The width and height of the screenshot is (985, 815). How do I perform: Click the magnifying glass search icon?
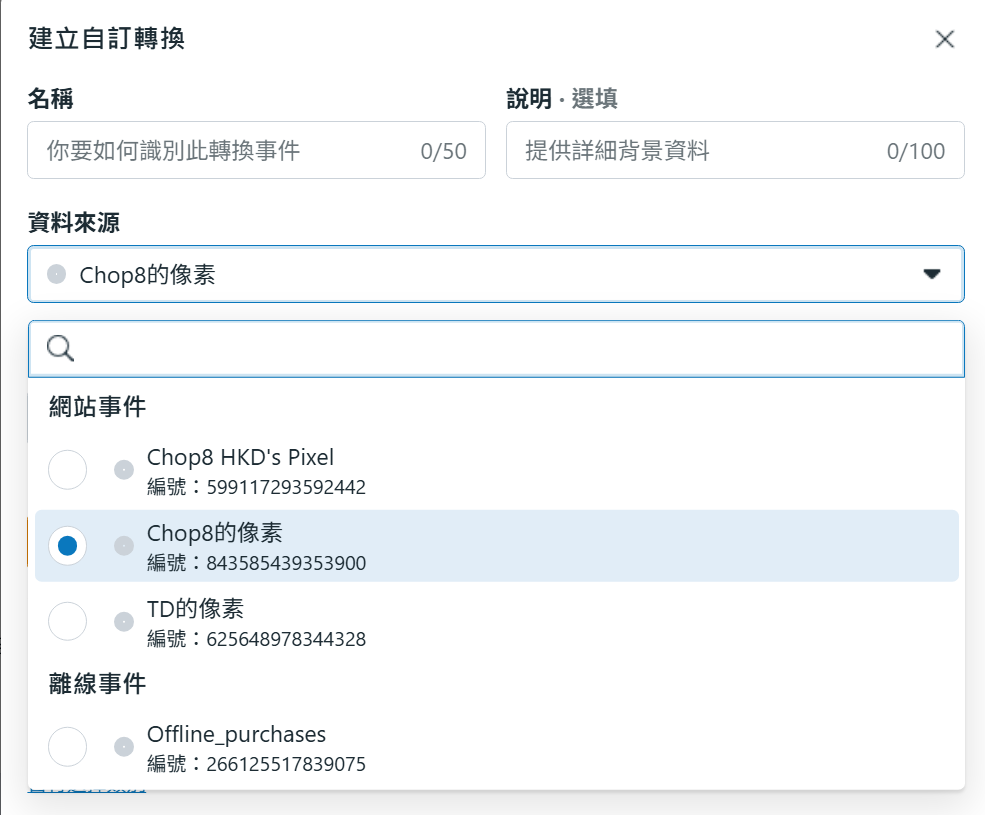61,349
